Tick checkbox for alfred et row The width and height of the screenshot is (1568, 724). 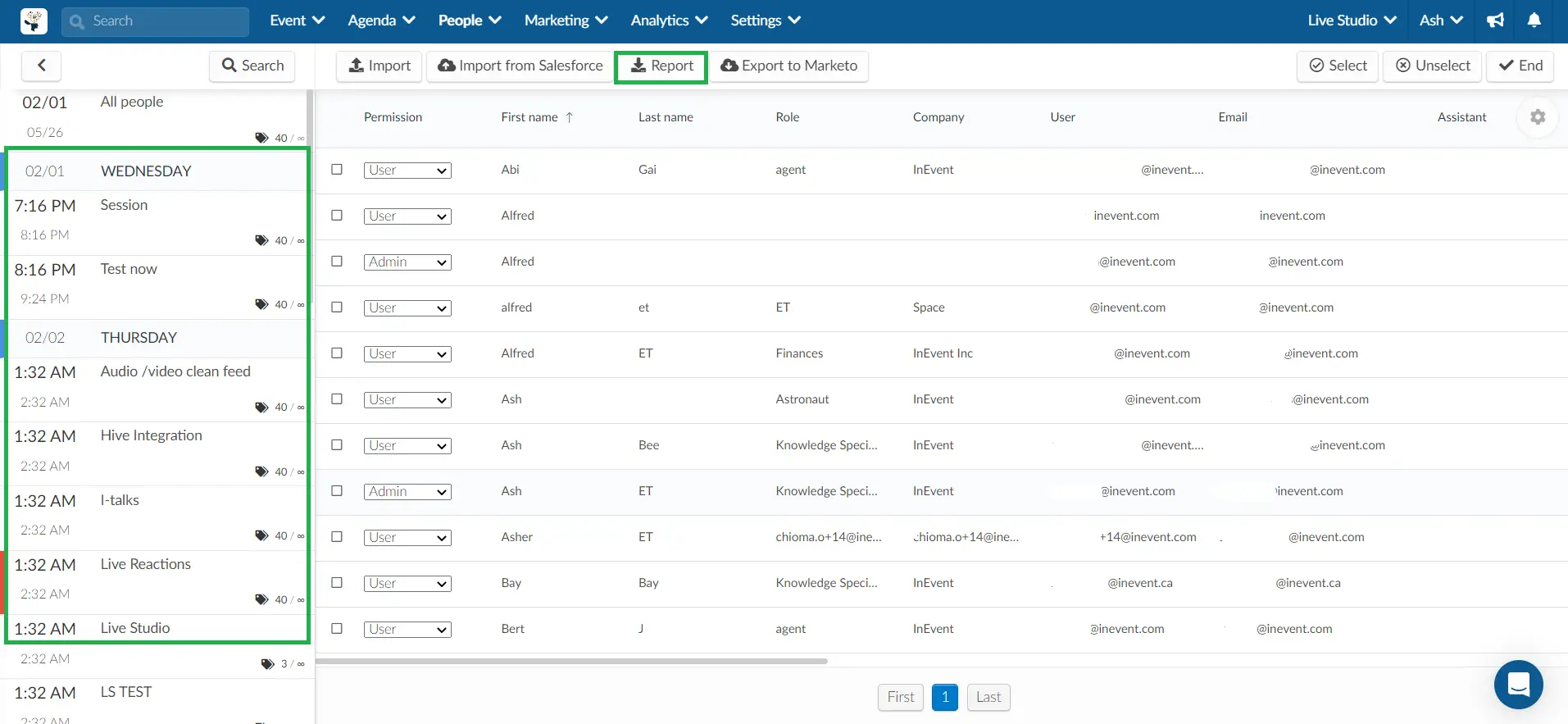click(337, 307)
